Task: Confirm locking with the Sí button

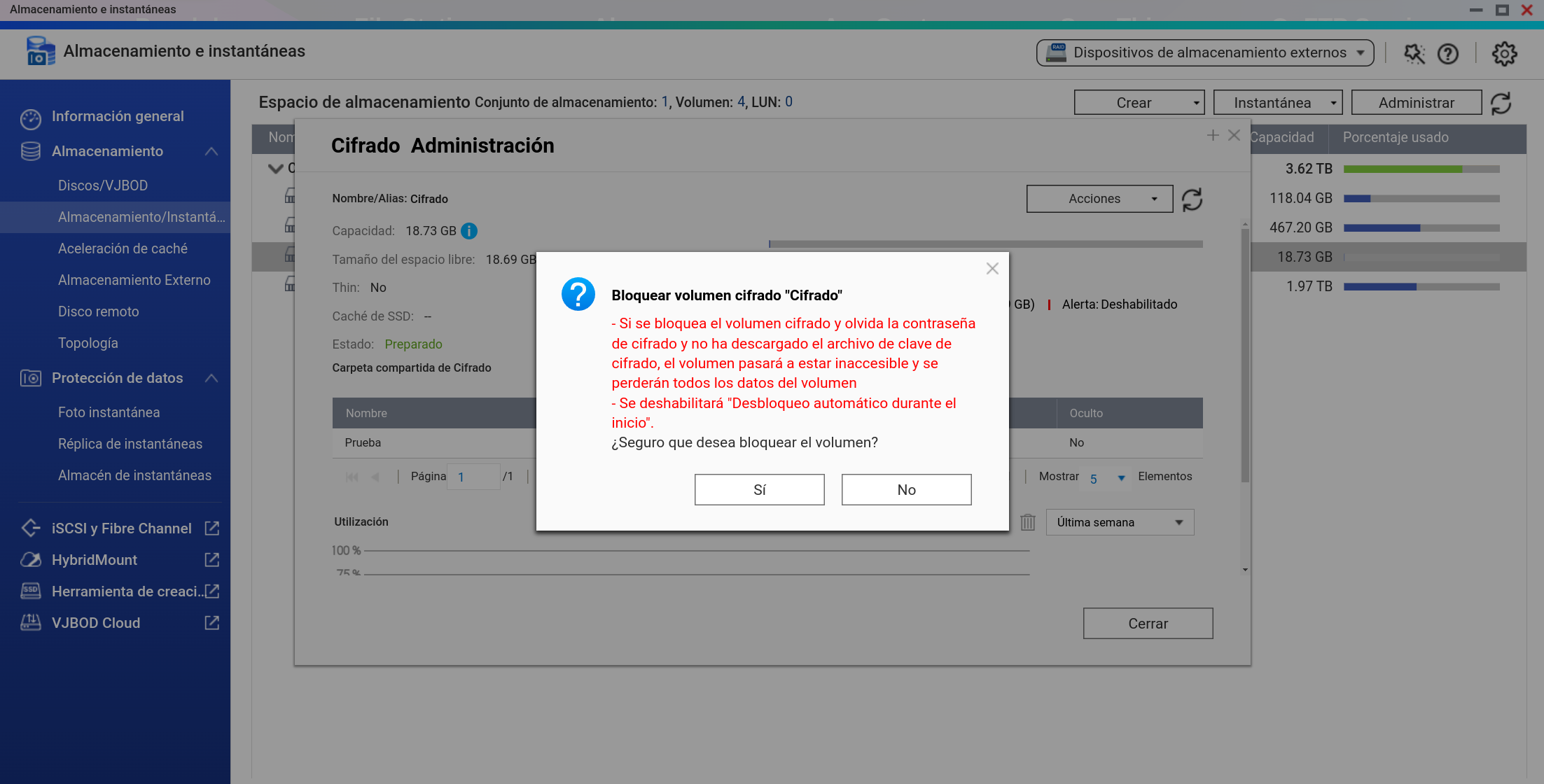Action: 759,489
